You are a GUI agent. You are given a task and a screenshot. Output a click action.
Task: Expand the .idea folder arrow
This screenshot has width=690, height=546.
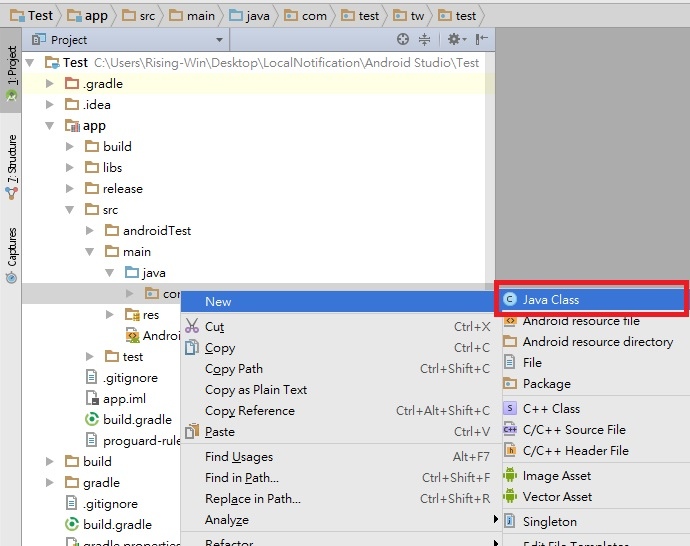[x=50, y=105]
